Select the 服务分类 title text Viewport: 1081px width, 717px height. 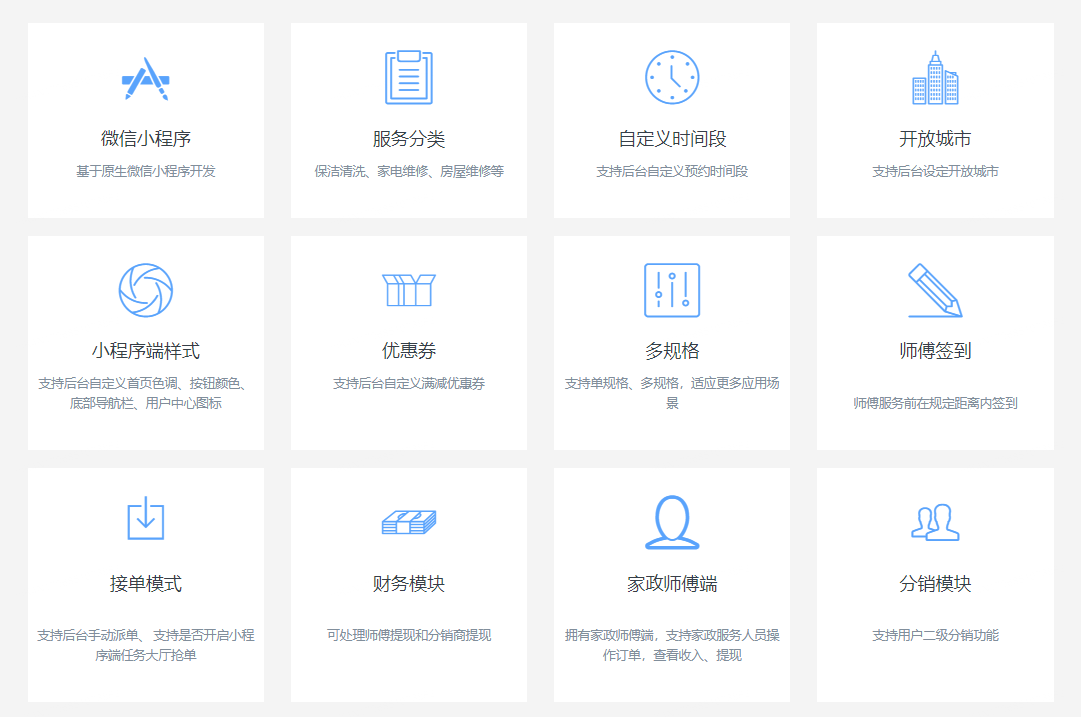409,139
